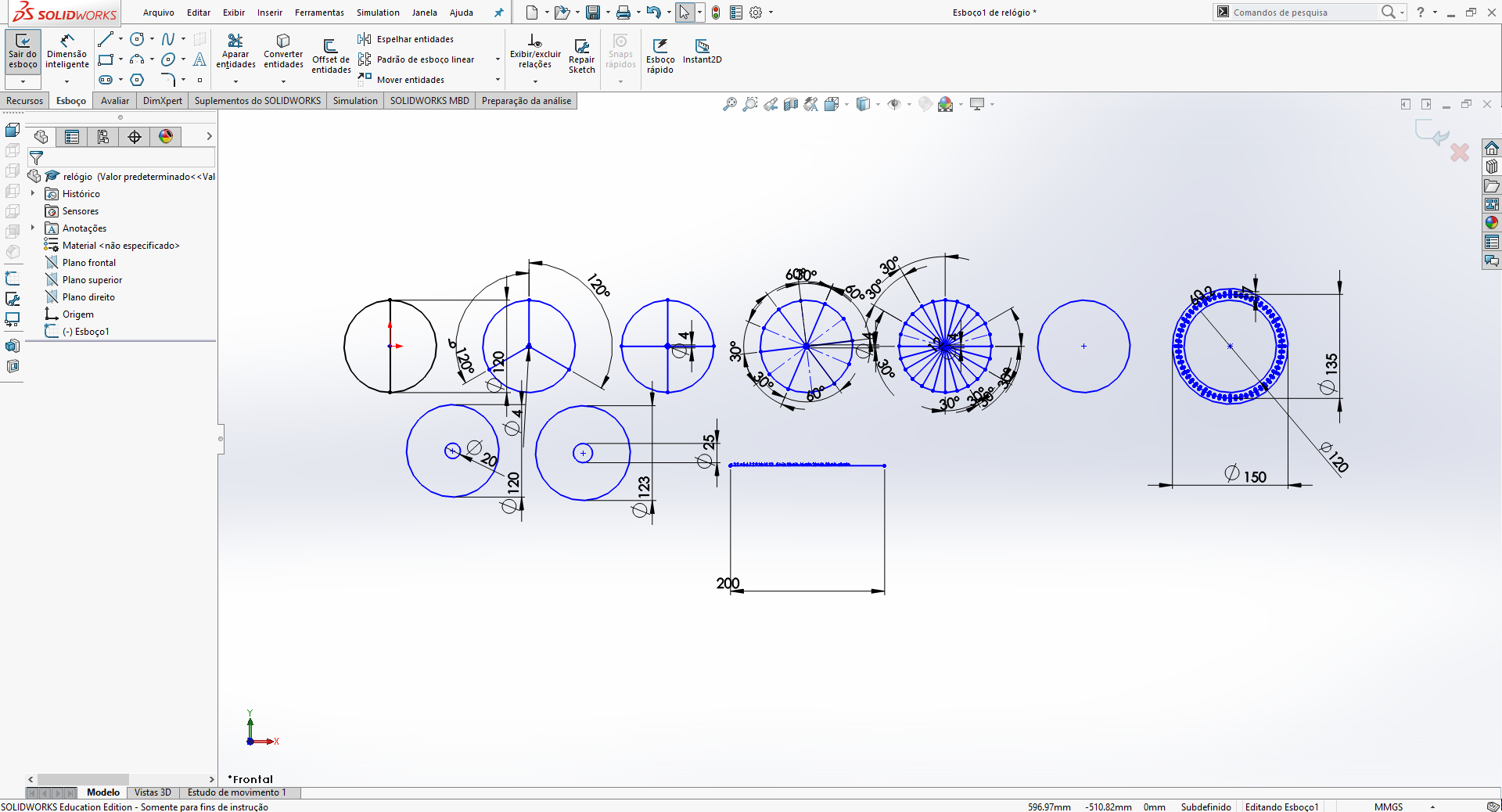1502x812 pixels.
Task: Select the Line sketch tool
Action: [x=106, y=39]
